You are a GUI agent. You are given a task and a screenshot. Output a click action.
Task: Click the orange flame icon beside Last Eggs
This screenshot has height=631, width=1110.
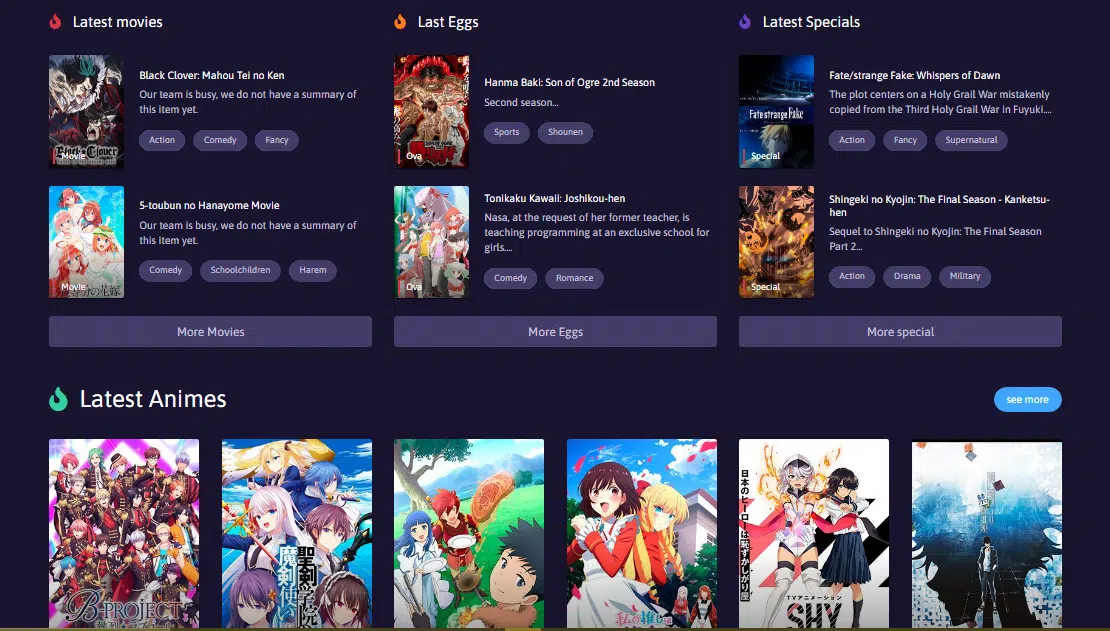[x=400, y=21]
